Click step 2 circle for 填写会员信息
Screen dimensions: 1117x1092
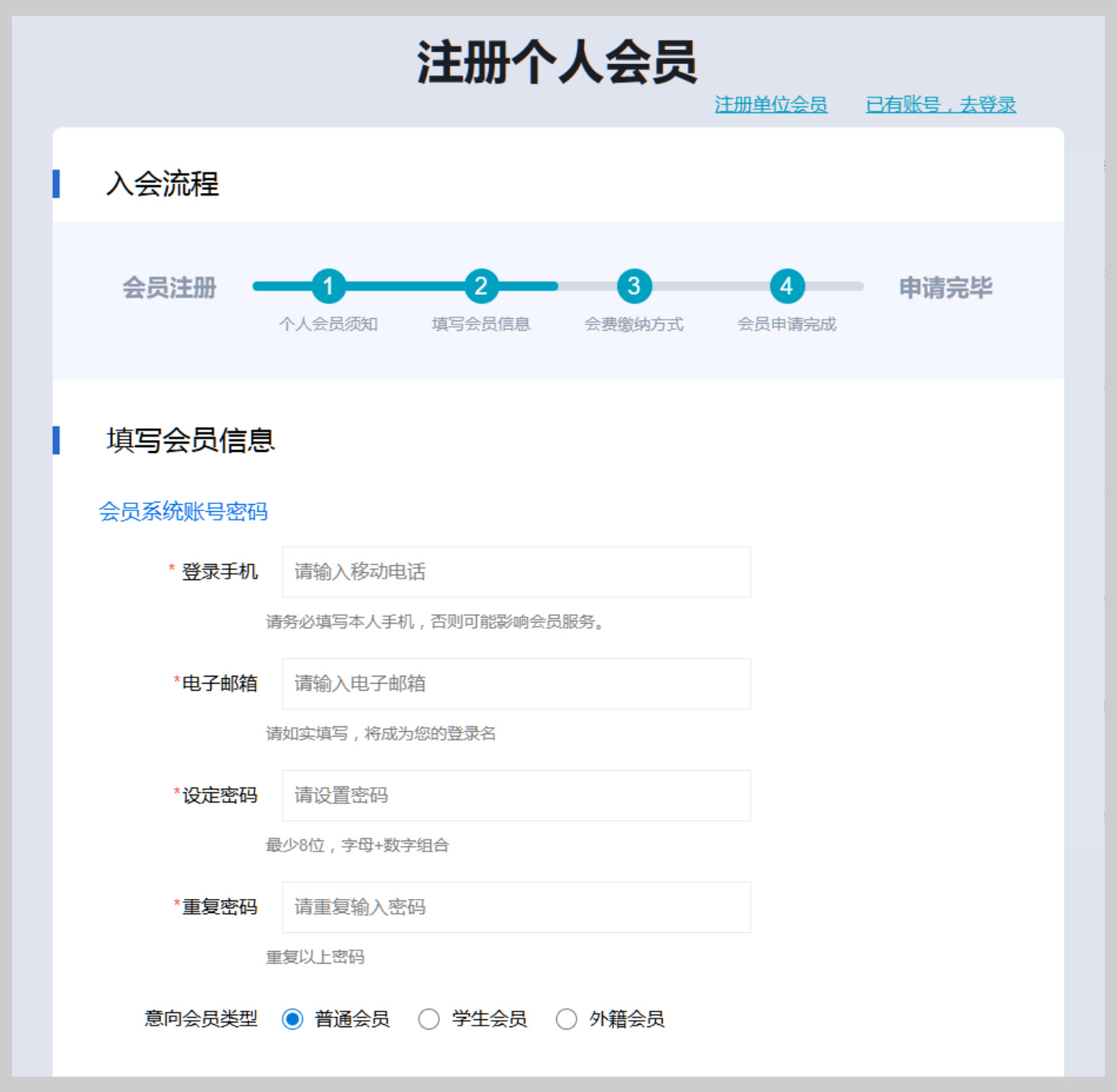pos(481,286)
